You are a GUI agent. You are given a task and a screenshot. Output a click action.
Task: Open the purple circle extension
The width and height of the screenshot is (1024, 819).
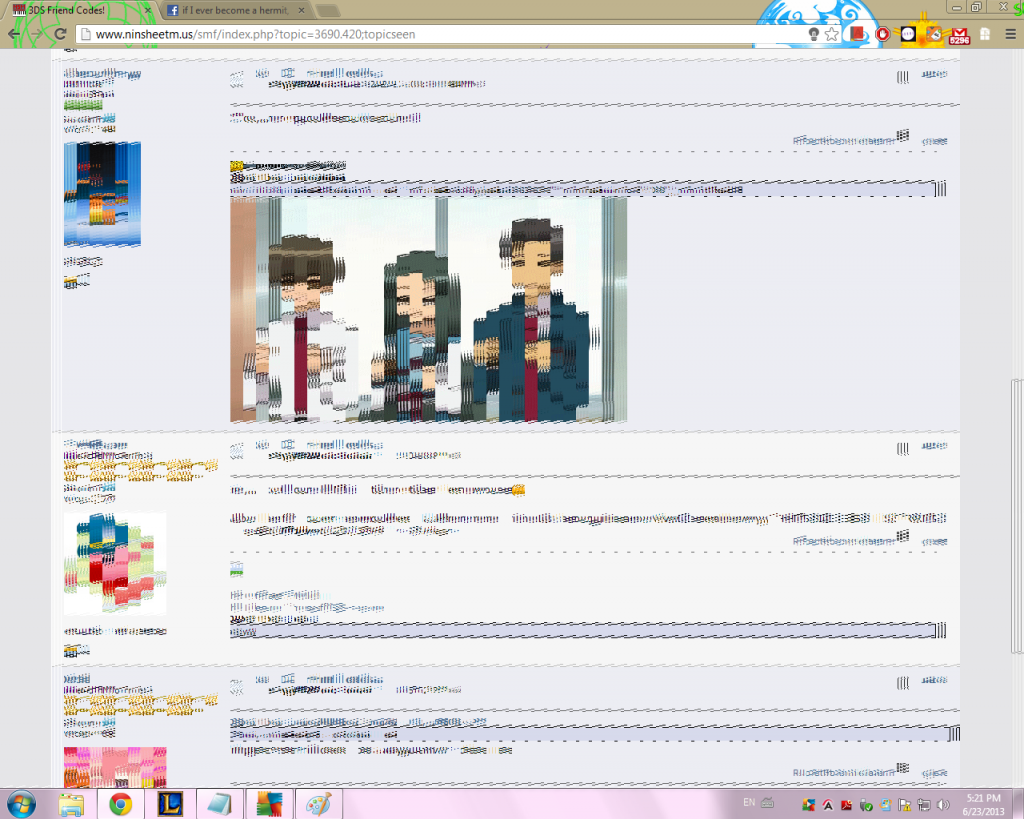908,34
